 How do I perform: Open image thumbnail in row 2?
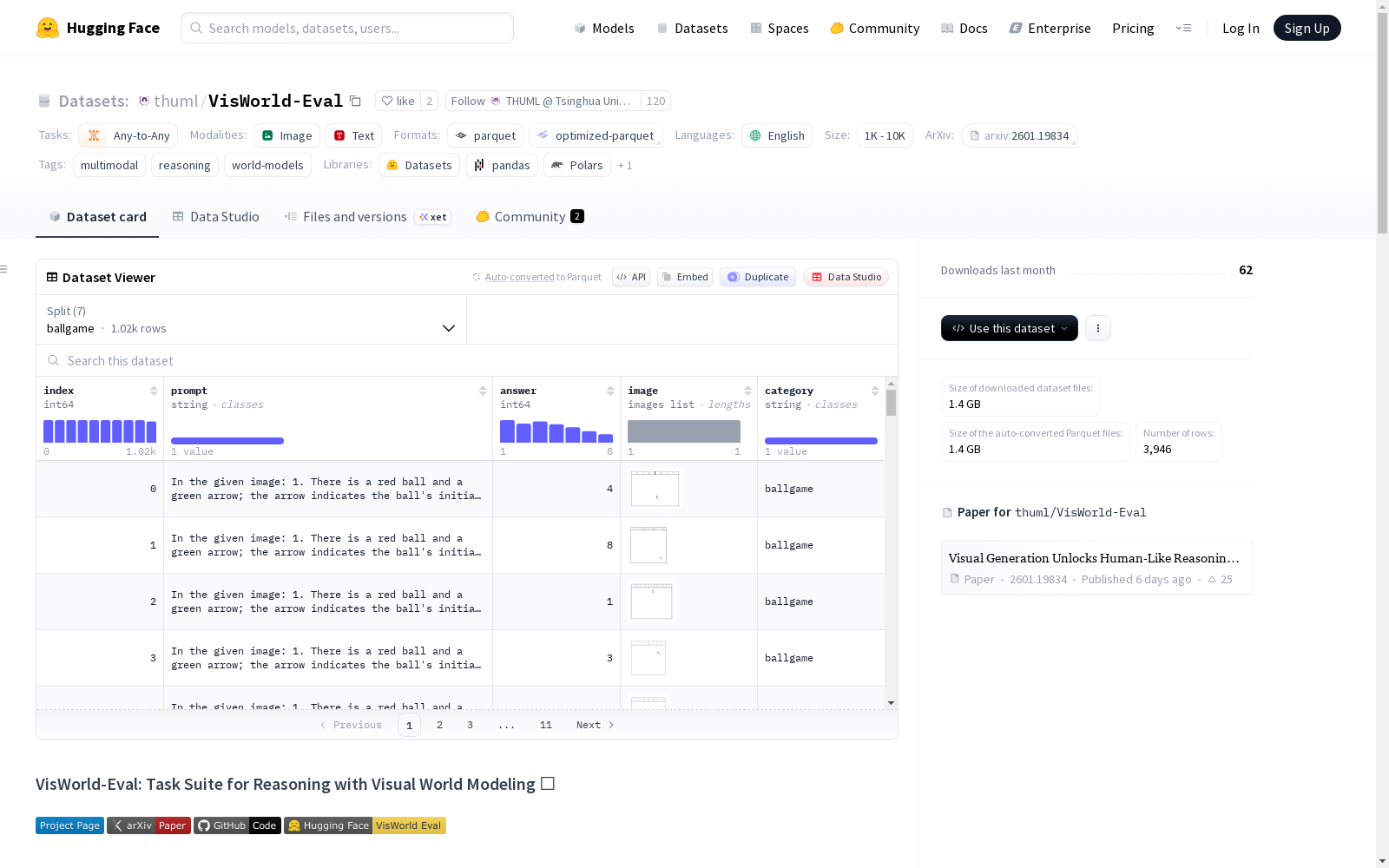click(x=652, y=602)
